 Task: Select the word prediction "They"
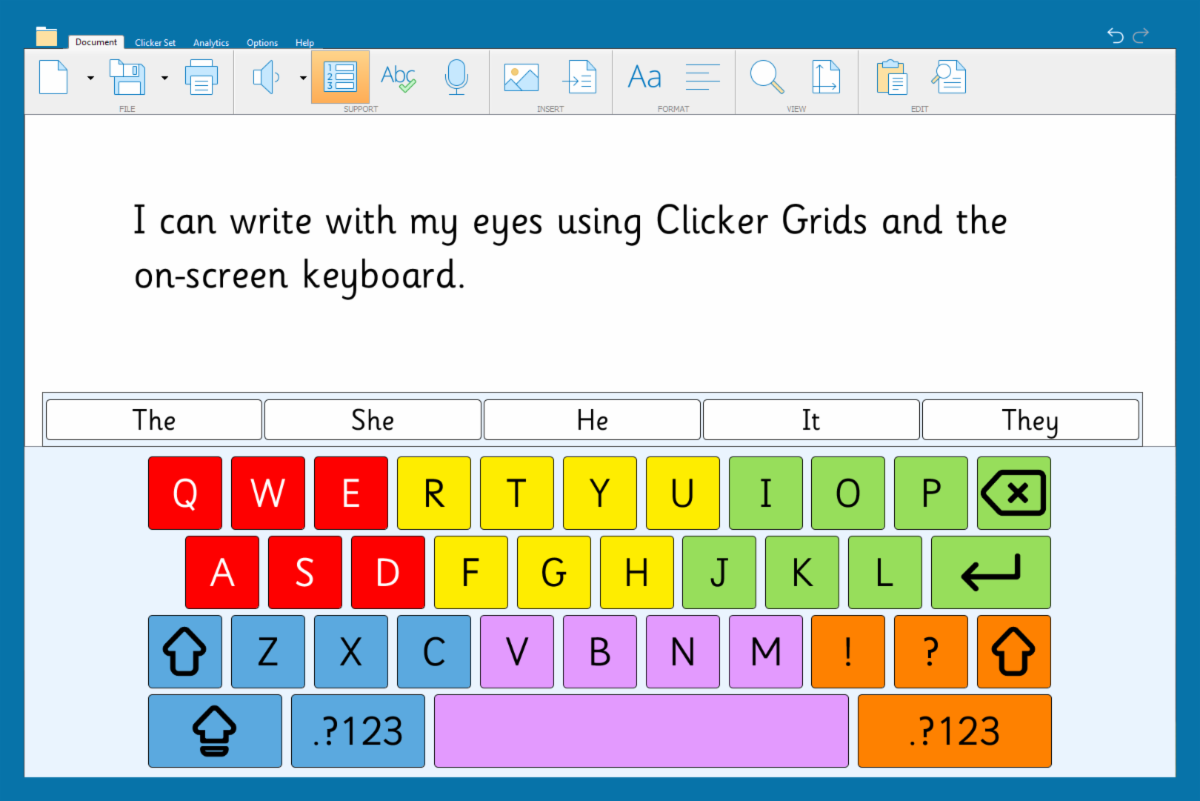click(1030, 419)
